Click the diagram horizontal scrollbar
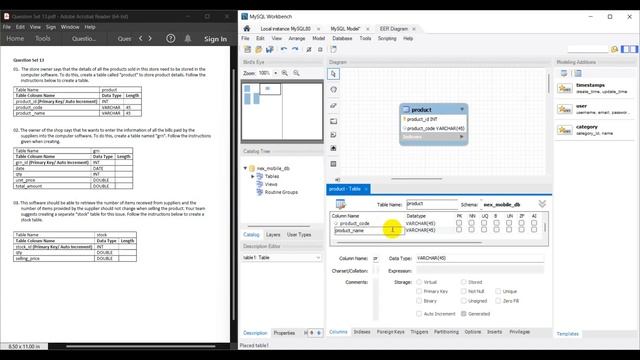Image resolution: width=640 pixels, height=360 pixels. (416, 179)
